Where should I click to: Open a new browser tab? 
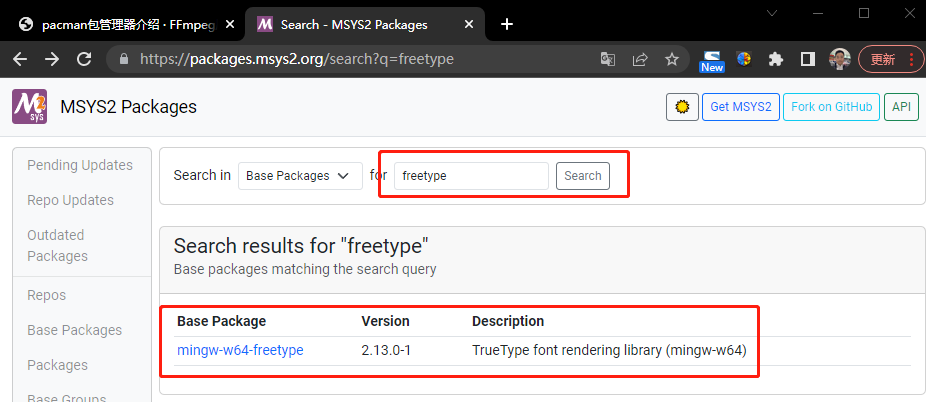507,24
